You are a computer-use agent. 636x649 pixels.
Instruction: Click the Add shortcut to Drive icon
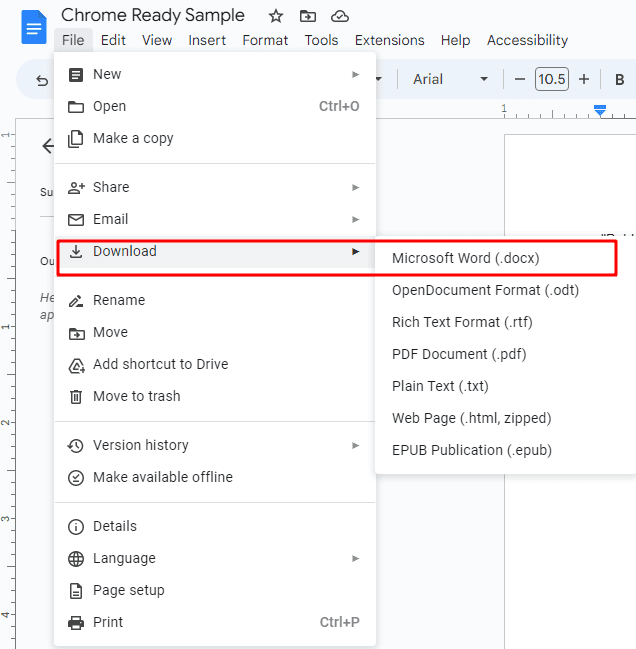[x=76, y=365]
